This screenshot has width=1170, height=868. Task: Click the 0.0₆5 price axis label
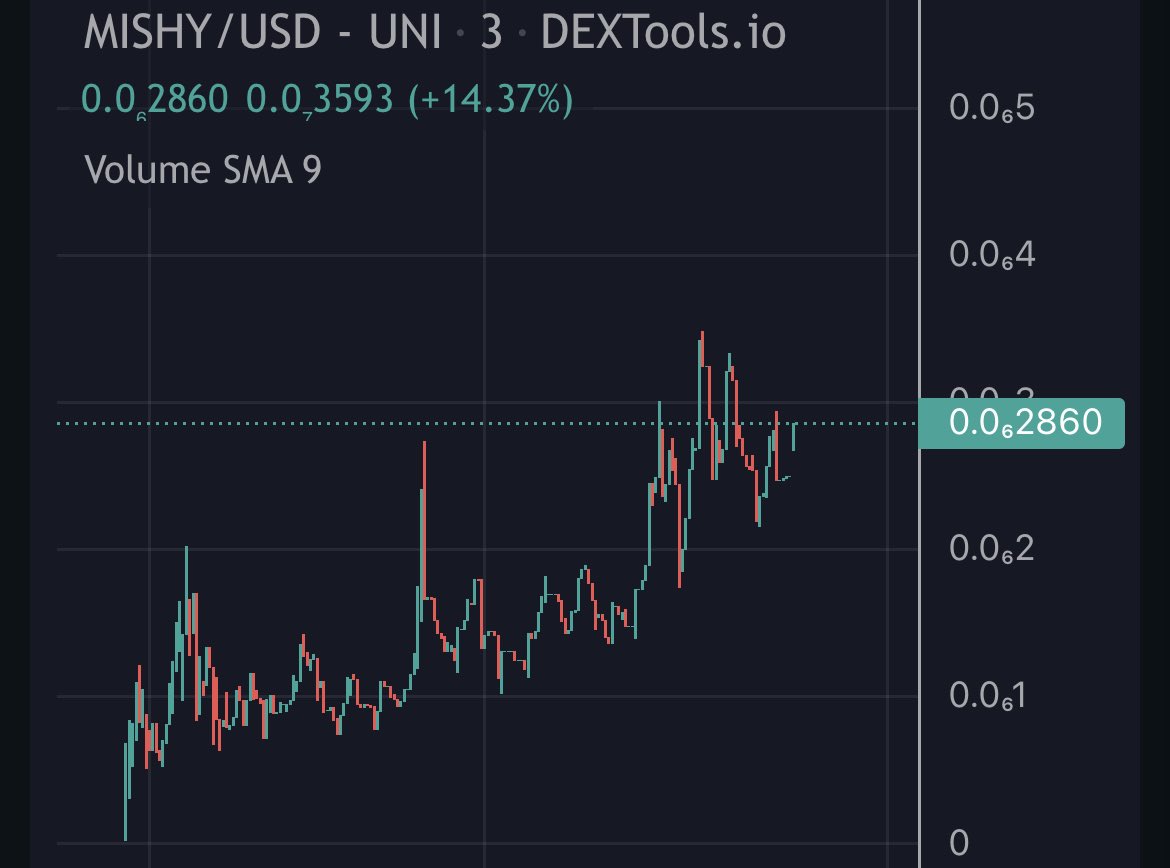point(992,107)
